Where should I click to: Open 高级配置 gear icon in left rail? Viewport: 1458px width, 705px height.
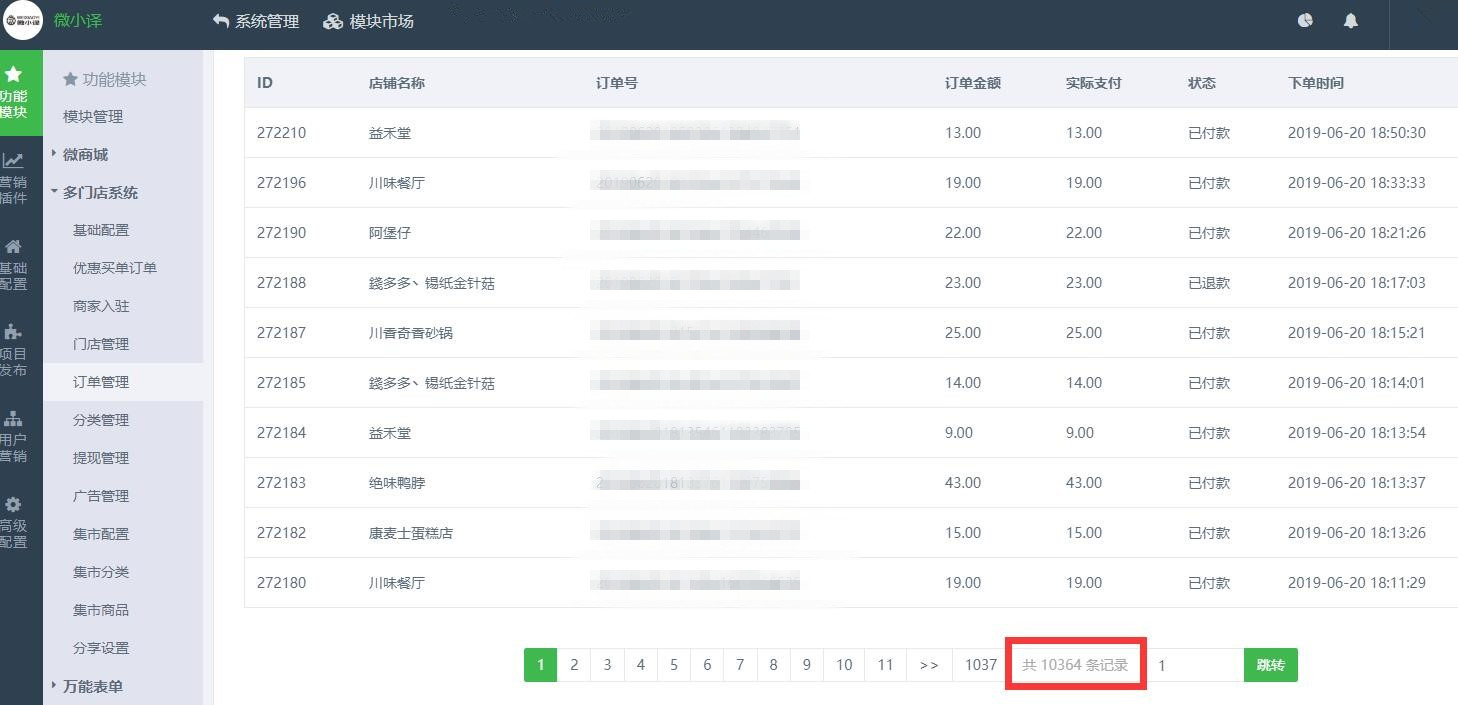point(13,504)
